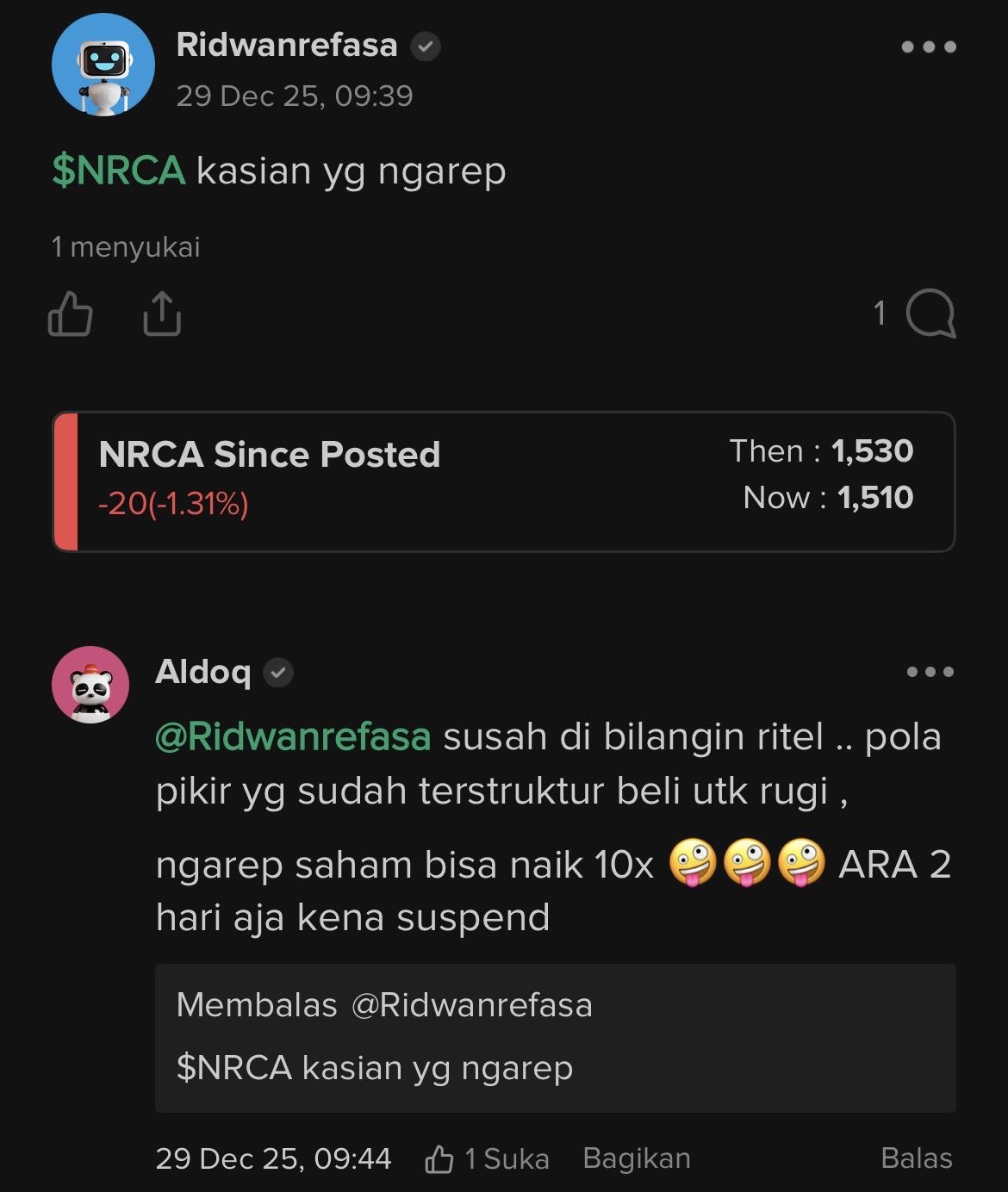This screenshot has height=1192, width=1008.
Task: Click Balas to reply to Aldoq
Action: click(x=916, y=1158)
